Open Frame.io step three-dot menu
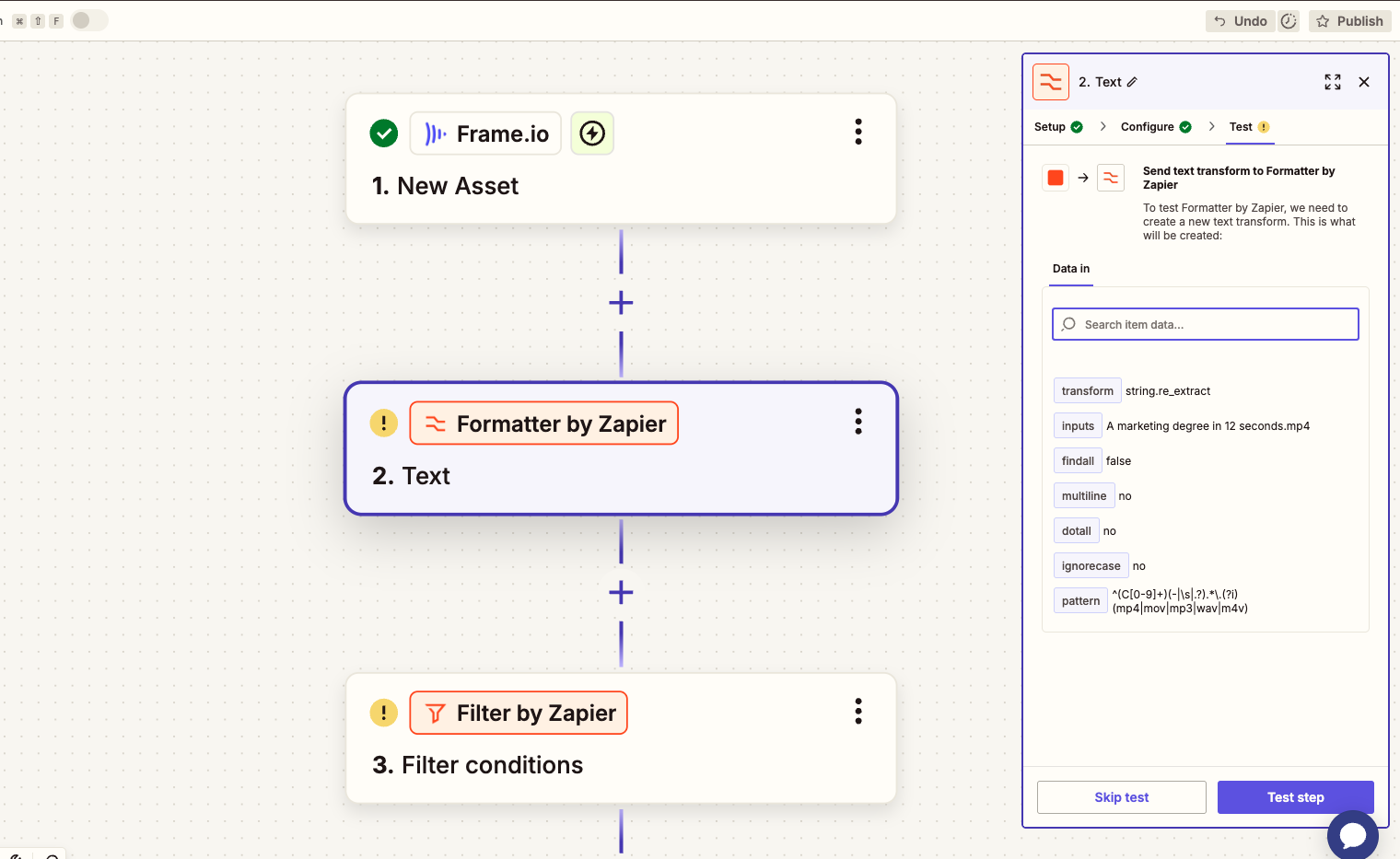Viewport: 1400px width, 859px height. tap(858, 132)
